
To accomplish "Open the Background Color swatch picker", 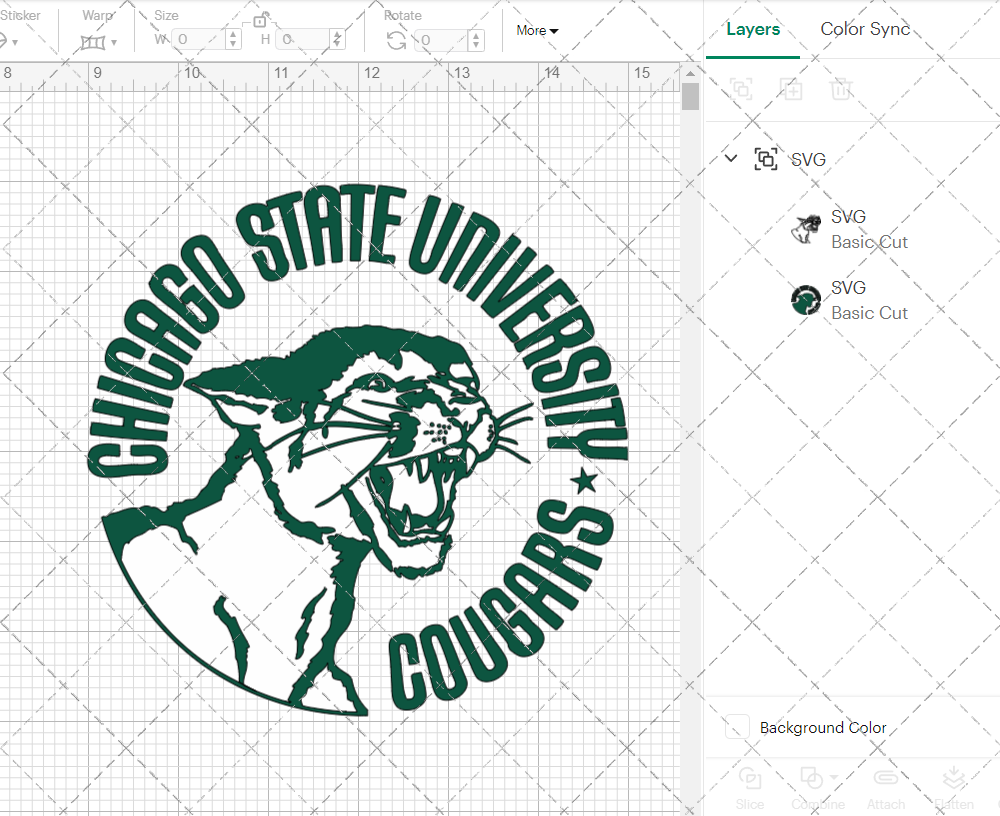I will click(x=736, y=727).
